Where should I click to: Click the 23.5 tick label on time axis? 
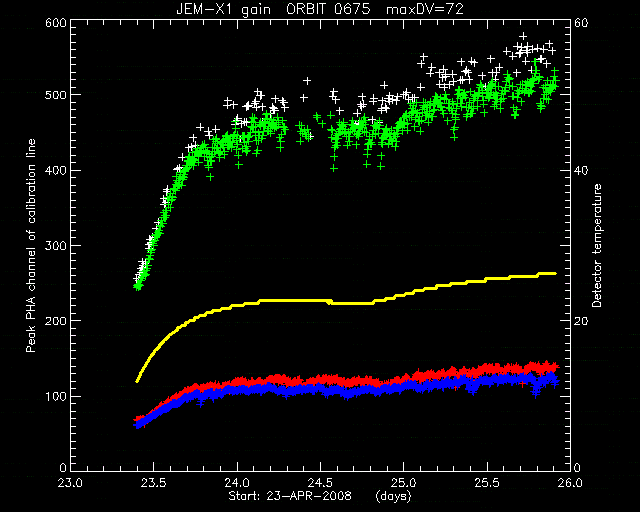pos(154,483)
